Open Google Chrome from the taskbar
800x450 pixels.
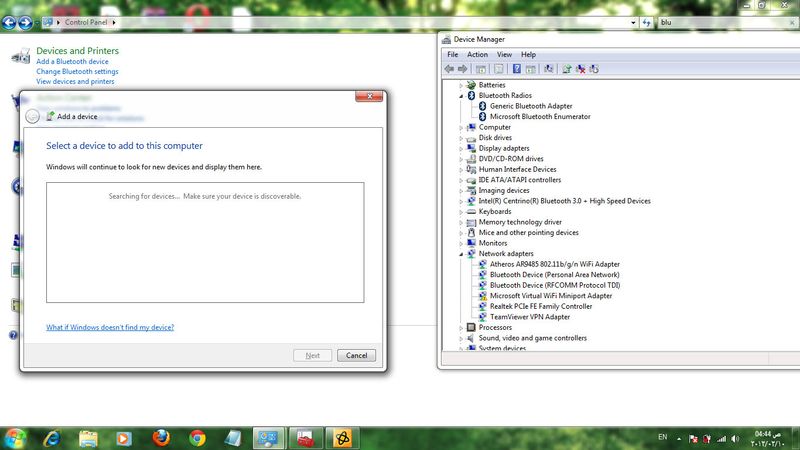tap(198, 437)
